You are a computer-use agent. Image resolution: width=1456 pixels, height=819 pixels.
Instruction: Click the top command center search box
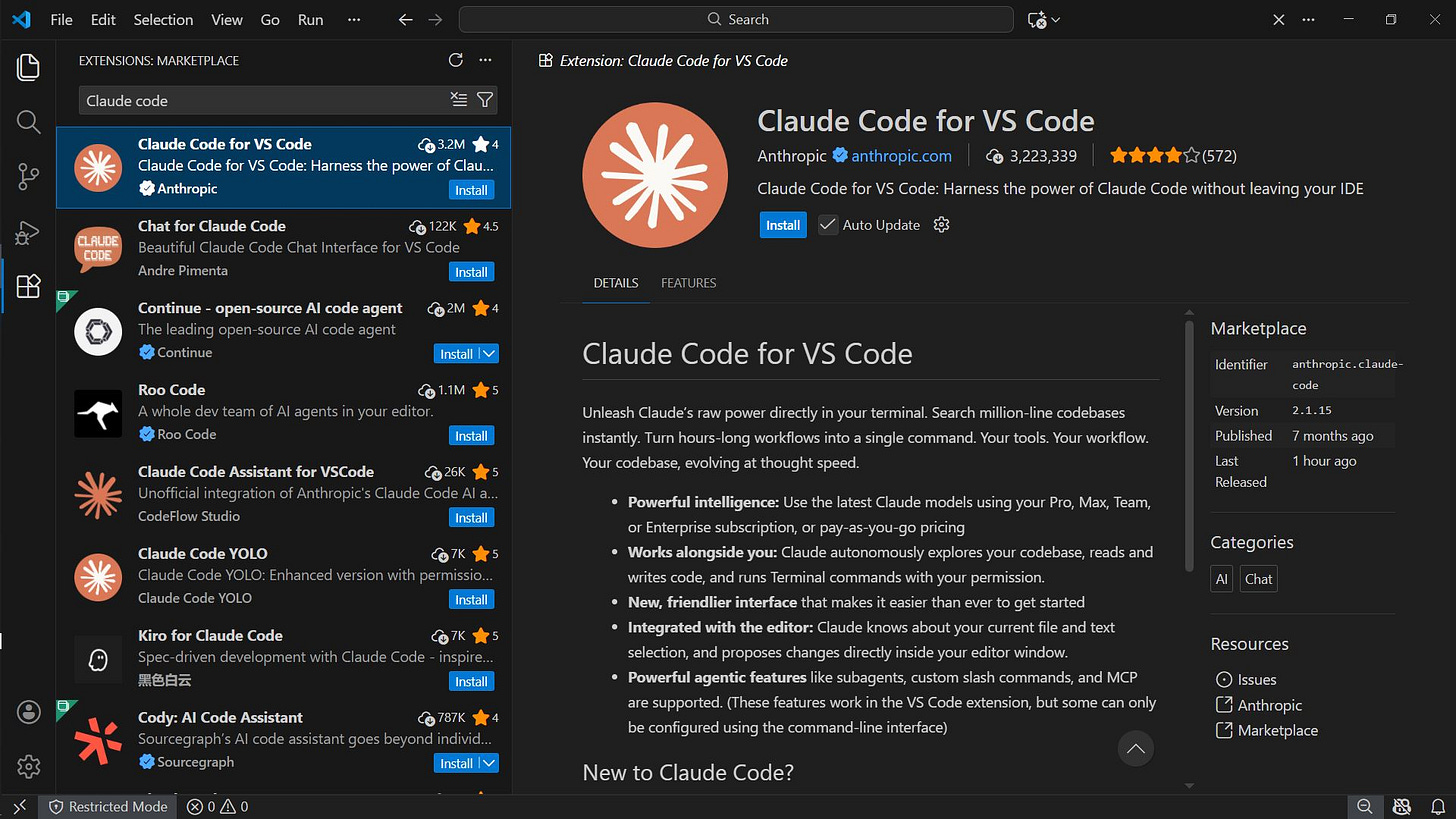tap(736, 19)
